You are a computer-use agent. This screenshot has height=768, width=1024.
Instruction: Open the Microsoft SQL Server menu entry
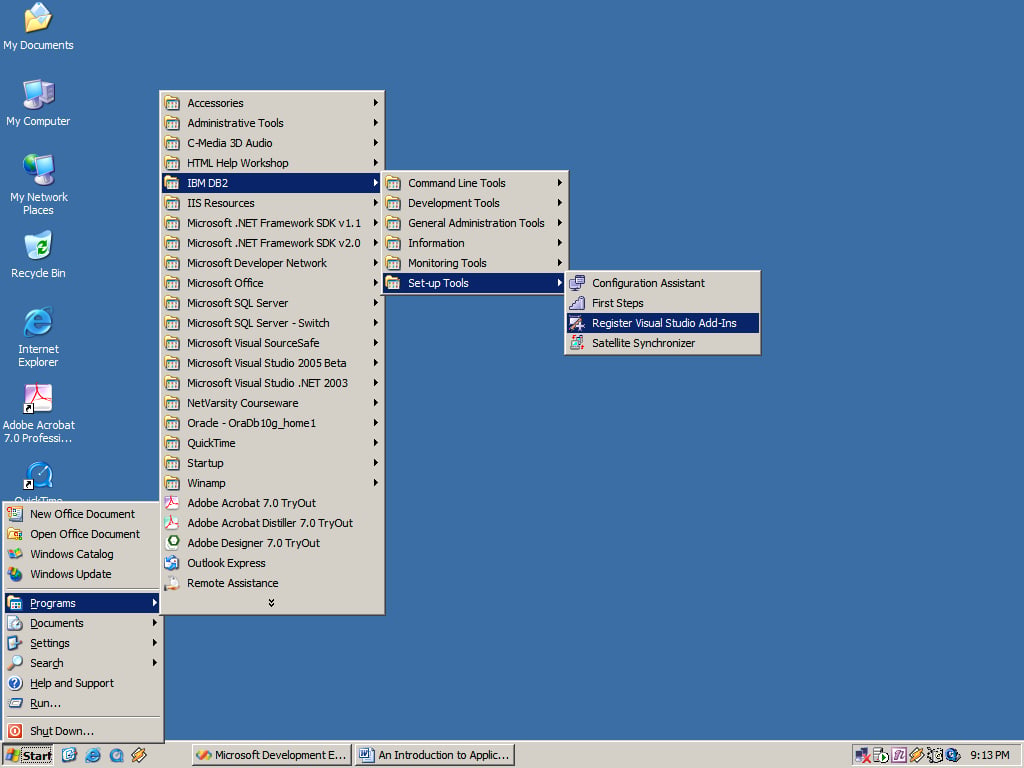(272, 303)
